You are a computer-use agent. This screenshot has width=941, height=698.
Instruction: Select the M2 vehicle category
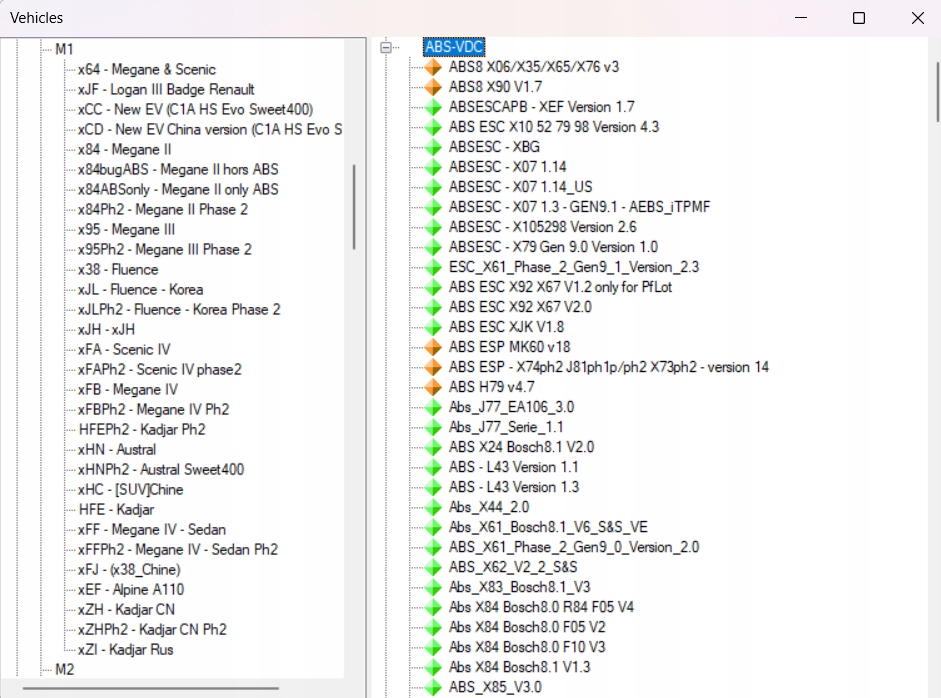coord(64,669)
